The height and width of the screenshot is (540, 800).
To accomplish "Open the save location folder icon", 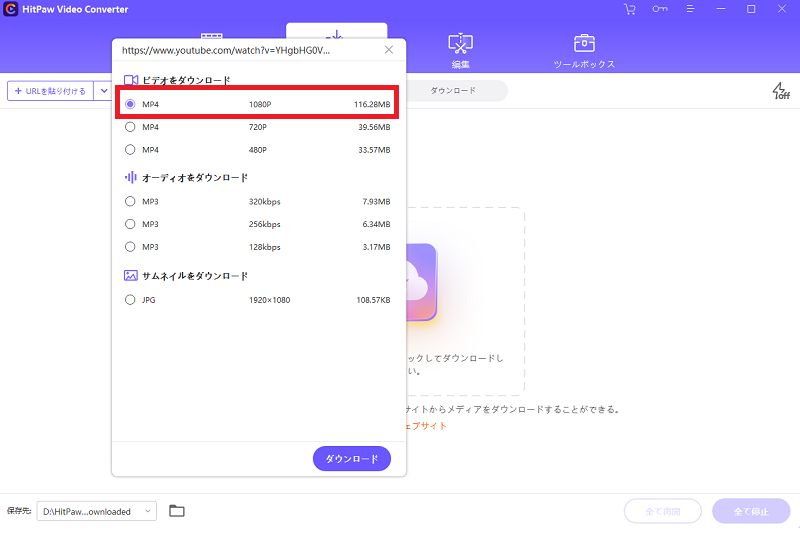I will [x=177, y=511].
